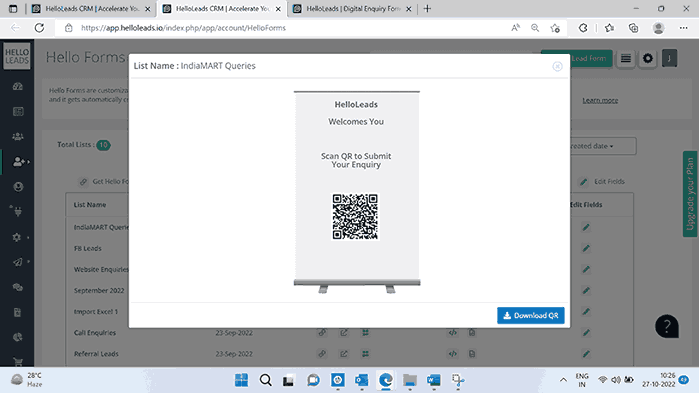Viewport: 699px width, 393px height.
Task: Open the campaigns paper plane icon in sidebar
Action: pyautogui.click(x=18, y=262)
